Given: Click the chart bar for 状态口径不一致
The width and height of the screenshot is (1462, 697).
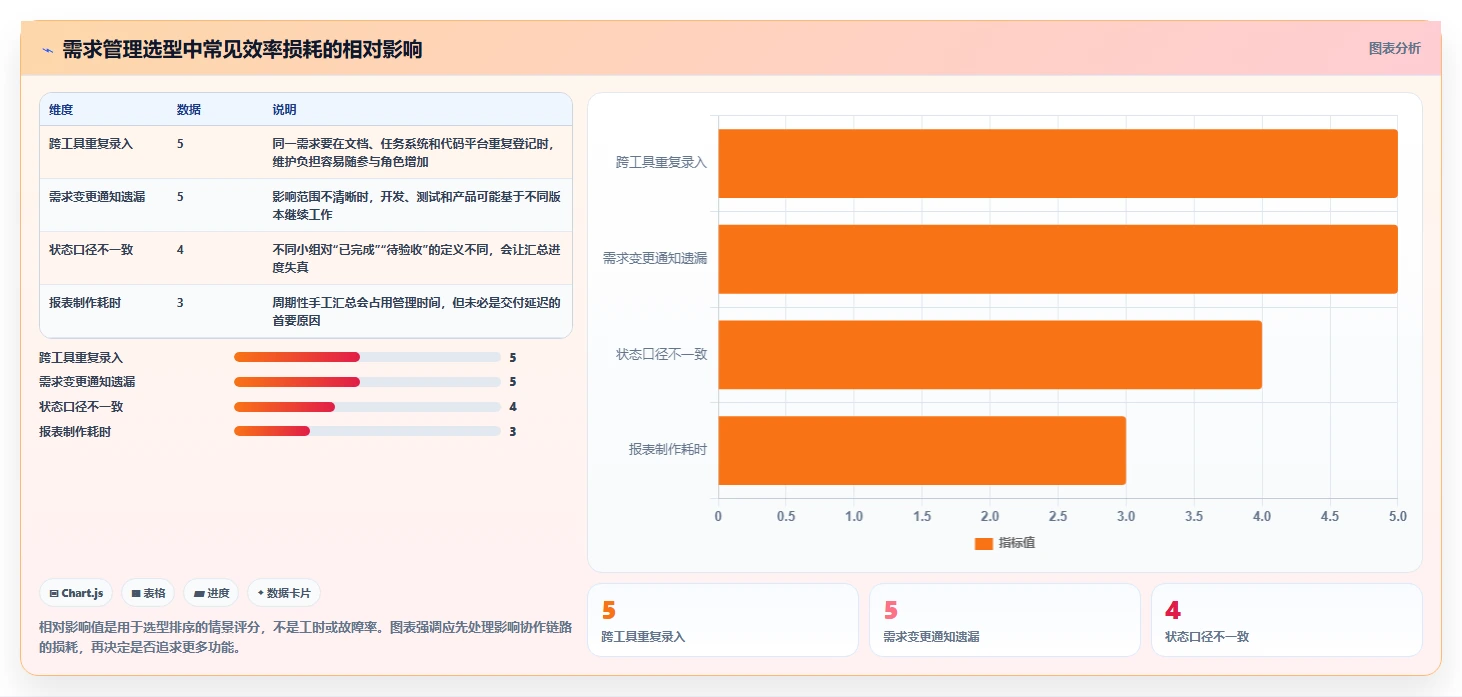Looking at the screenshot, I should [x=990, y=355].
